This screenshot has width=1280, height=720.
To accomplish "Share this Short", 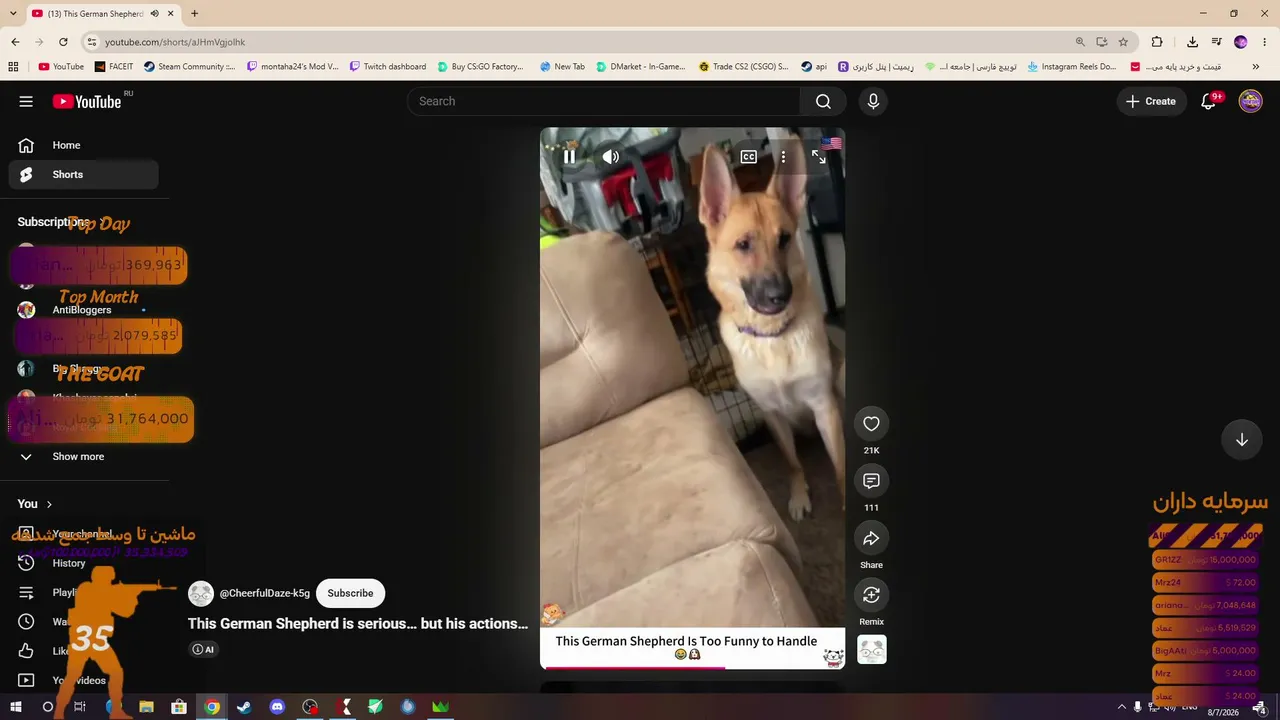I will pos(871,538).
